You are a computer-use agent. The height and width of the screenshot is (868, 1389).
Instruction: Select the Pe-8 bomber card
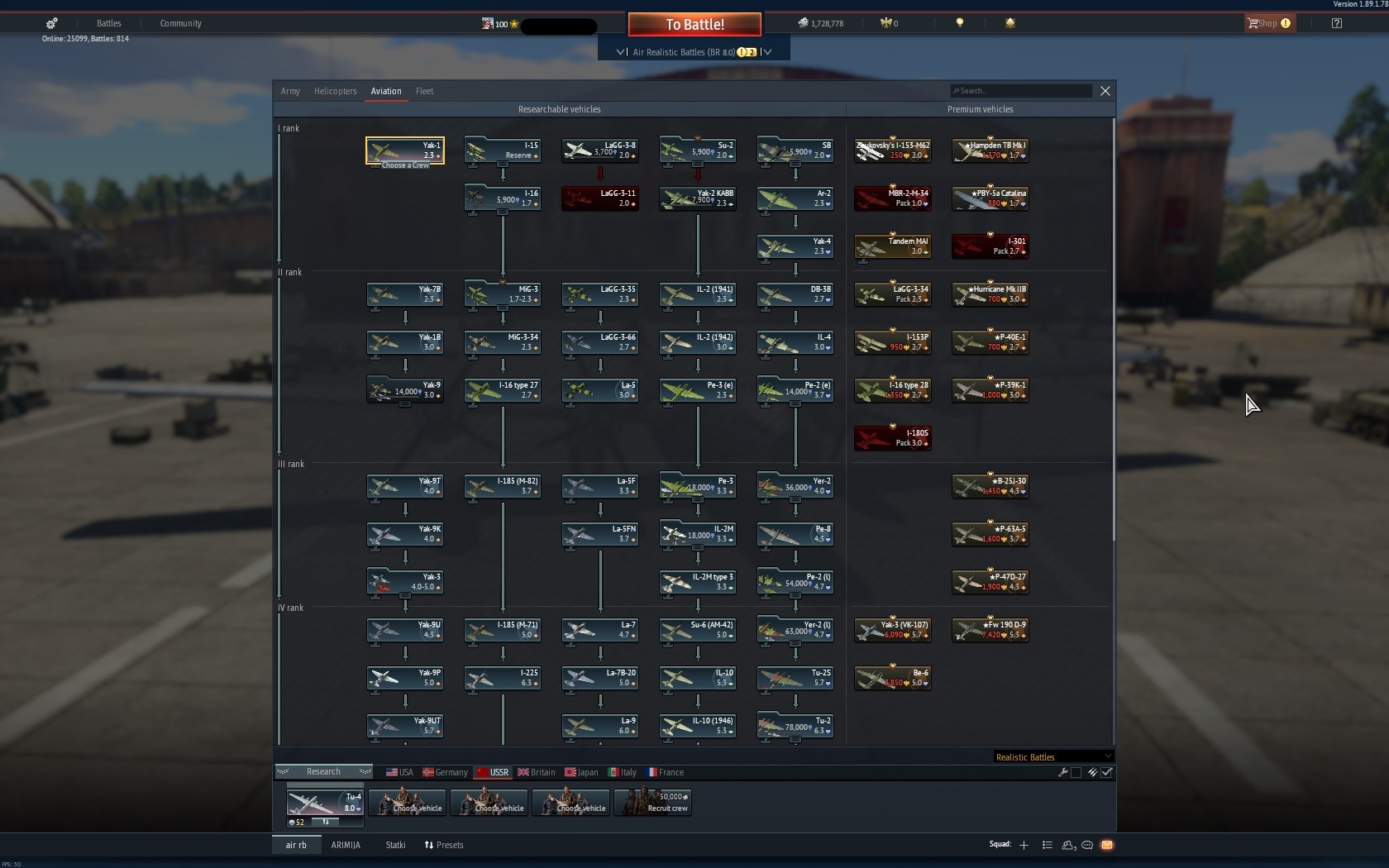tap(795, 534)
